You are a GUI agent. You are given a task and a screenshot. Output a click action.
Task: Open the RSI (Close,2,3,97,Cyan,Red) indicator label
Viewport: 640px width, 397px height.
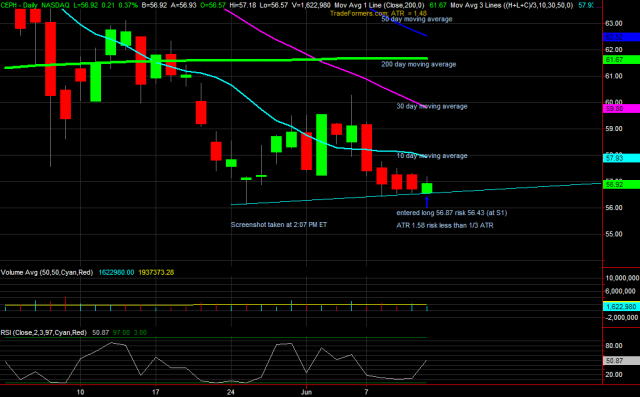[x=44, y=333]
